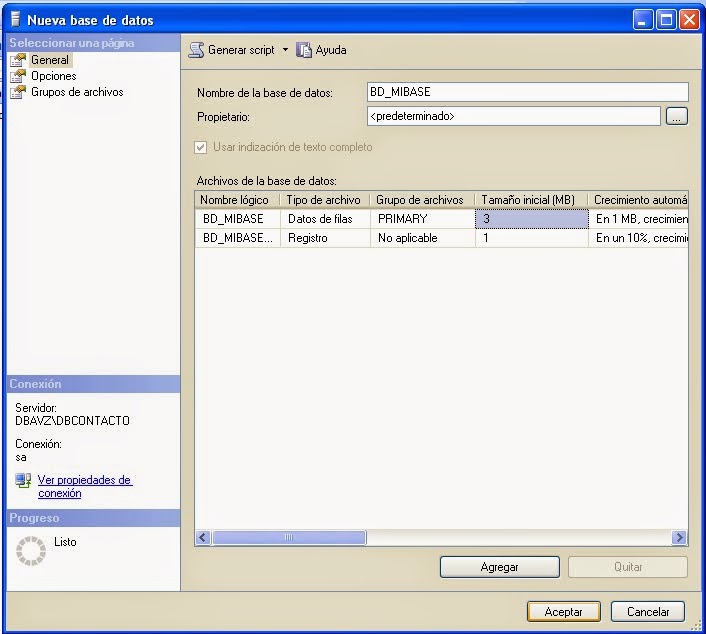
Task: Confirm with the Aceptar button
Action: 563,612
